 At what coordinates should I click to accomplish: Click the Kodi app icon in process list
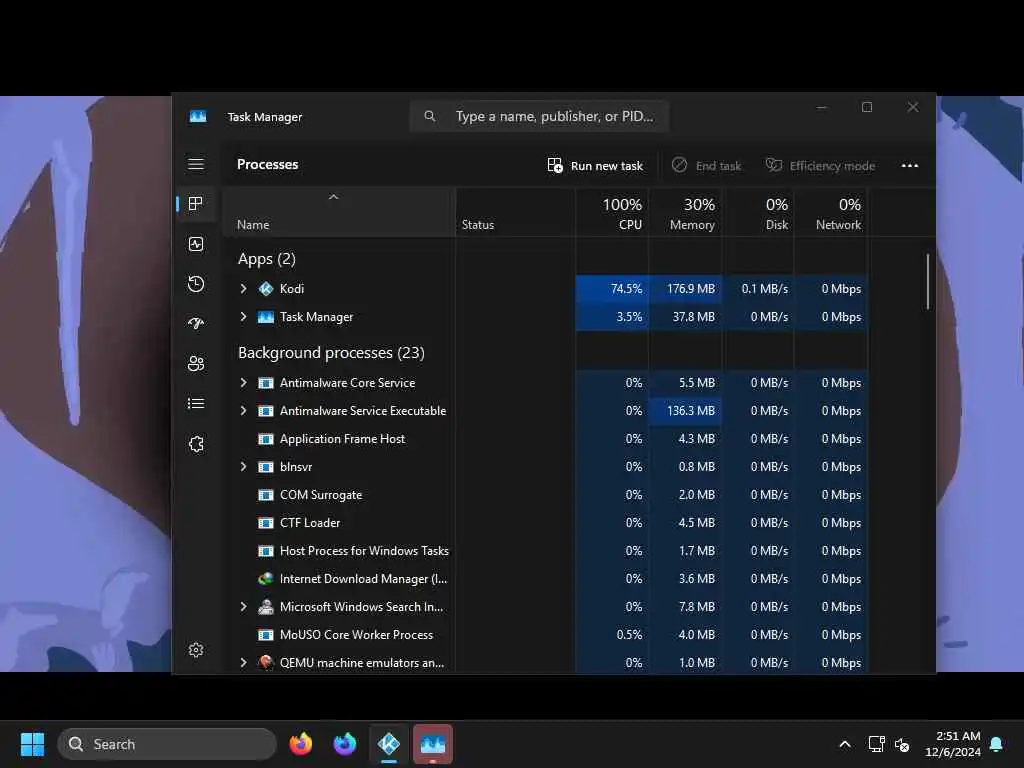click(266, 289)
